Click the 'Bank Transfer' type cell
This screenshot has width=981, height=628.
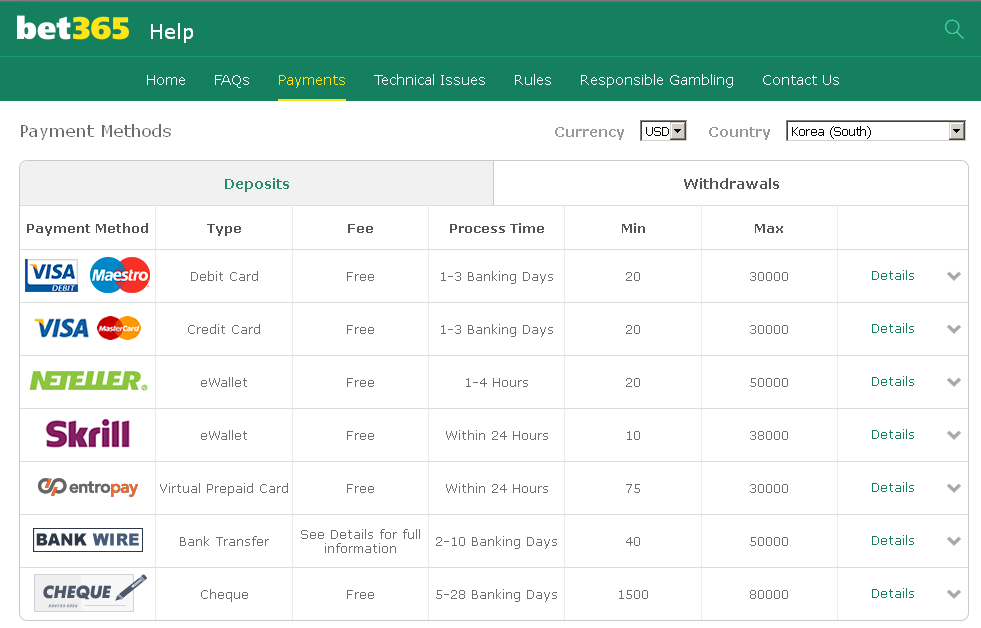point(224,542)
